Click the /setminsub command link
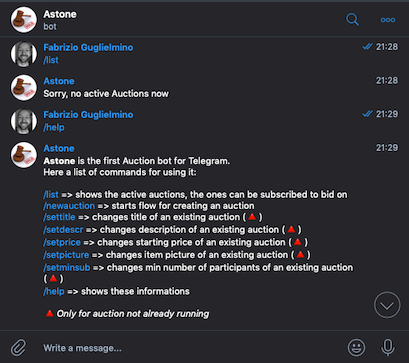The width and height of the screenshot is (409, 363). pos(67,268)
